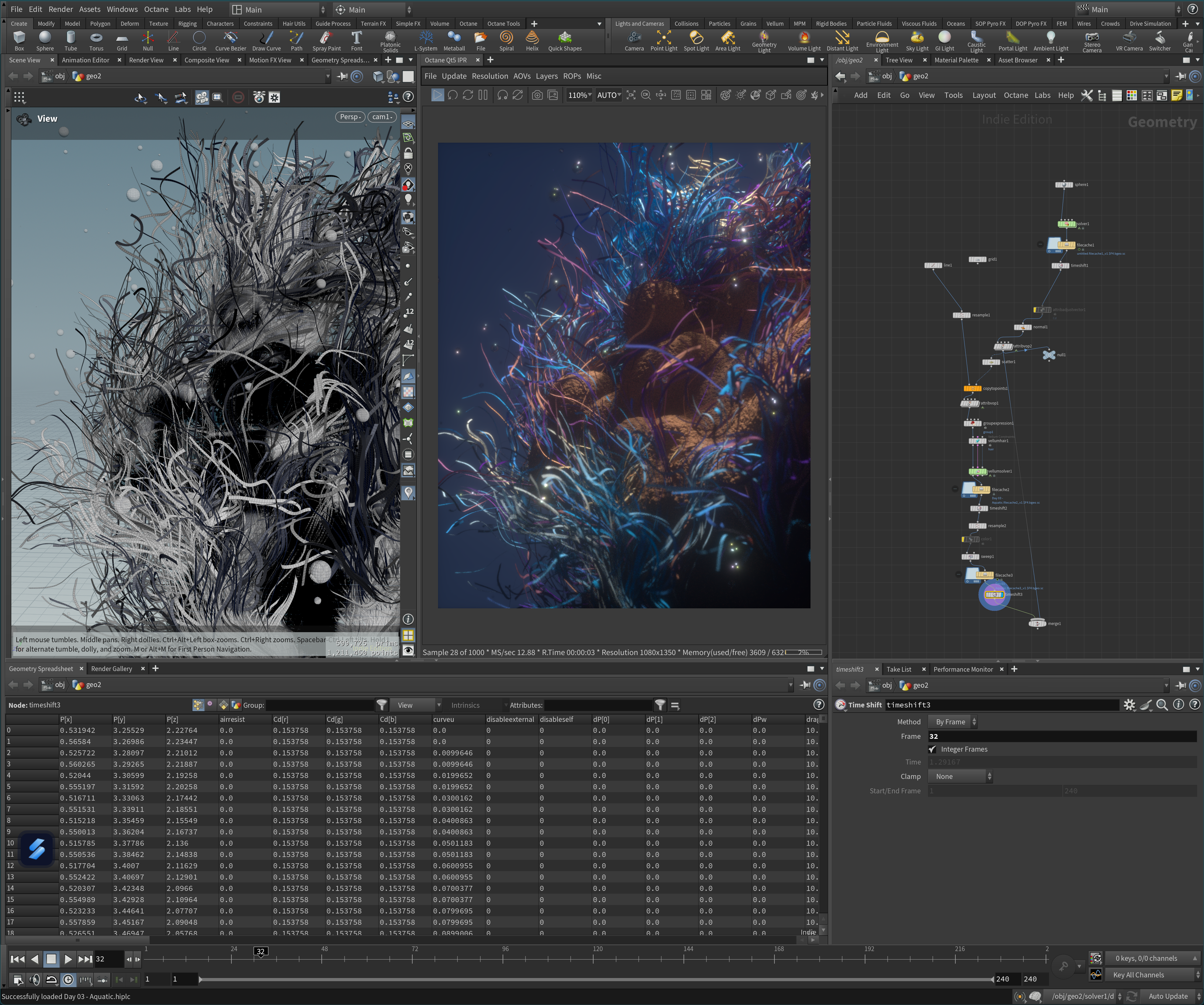Jump to the first frame
The image size is (1204, 1005).
(18, 959)
